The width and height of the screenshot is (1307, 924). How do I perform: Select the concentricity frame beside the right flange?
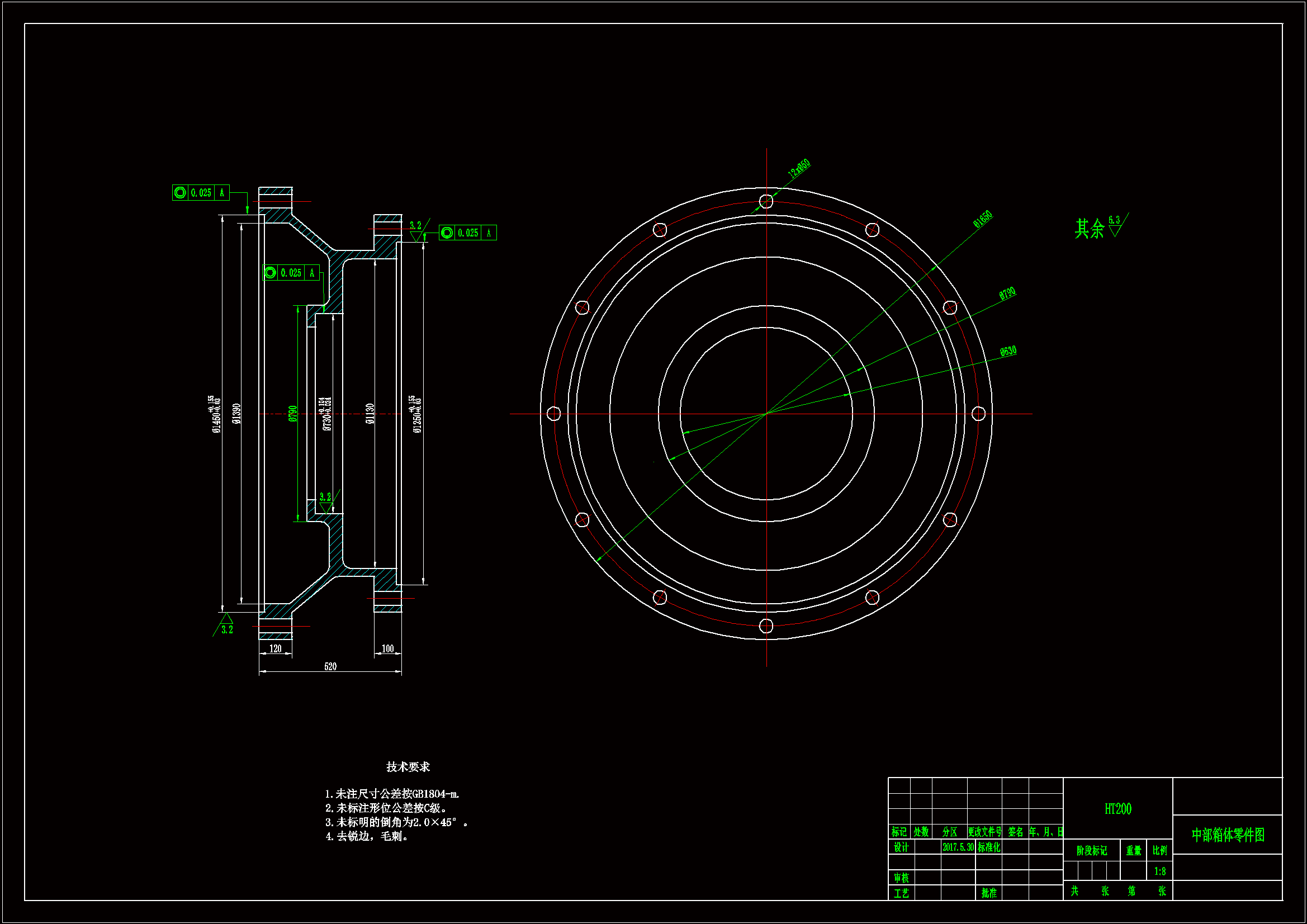pyautogui.click(x=467, y=233)
